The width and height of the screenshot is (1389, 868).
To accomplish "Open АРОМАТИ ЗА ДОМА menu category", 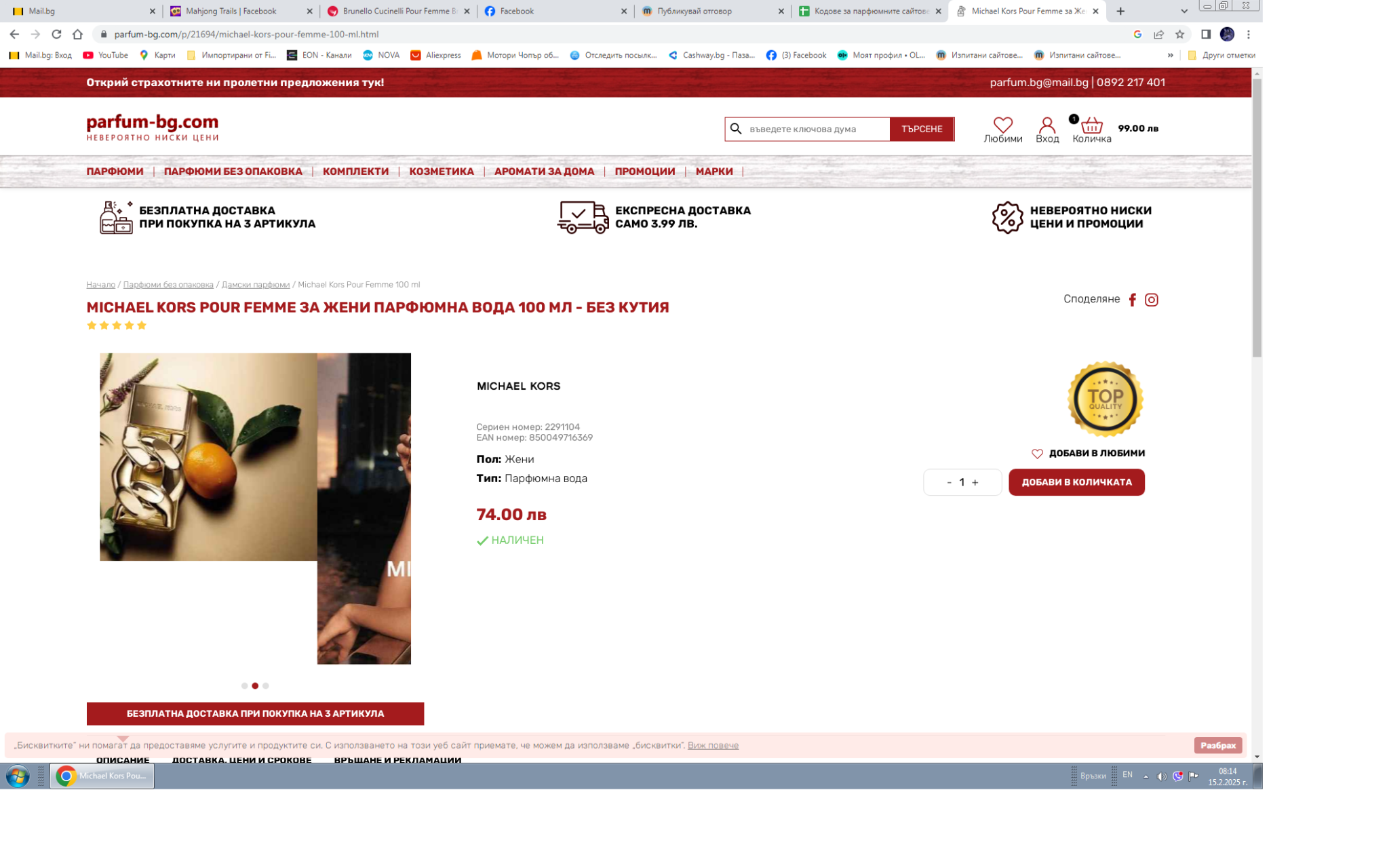I will [x=544, y=172].
